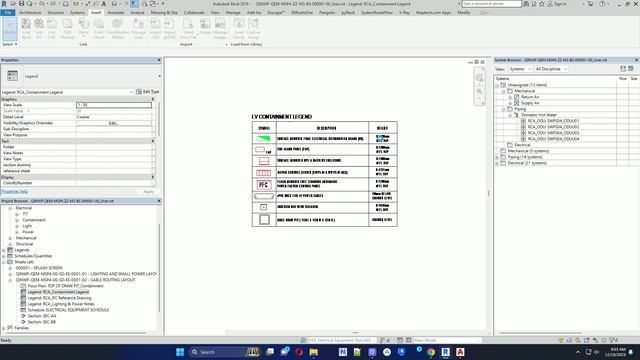Close the Properties palette
This screenshot has height=360, width=640.
159,60
